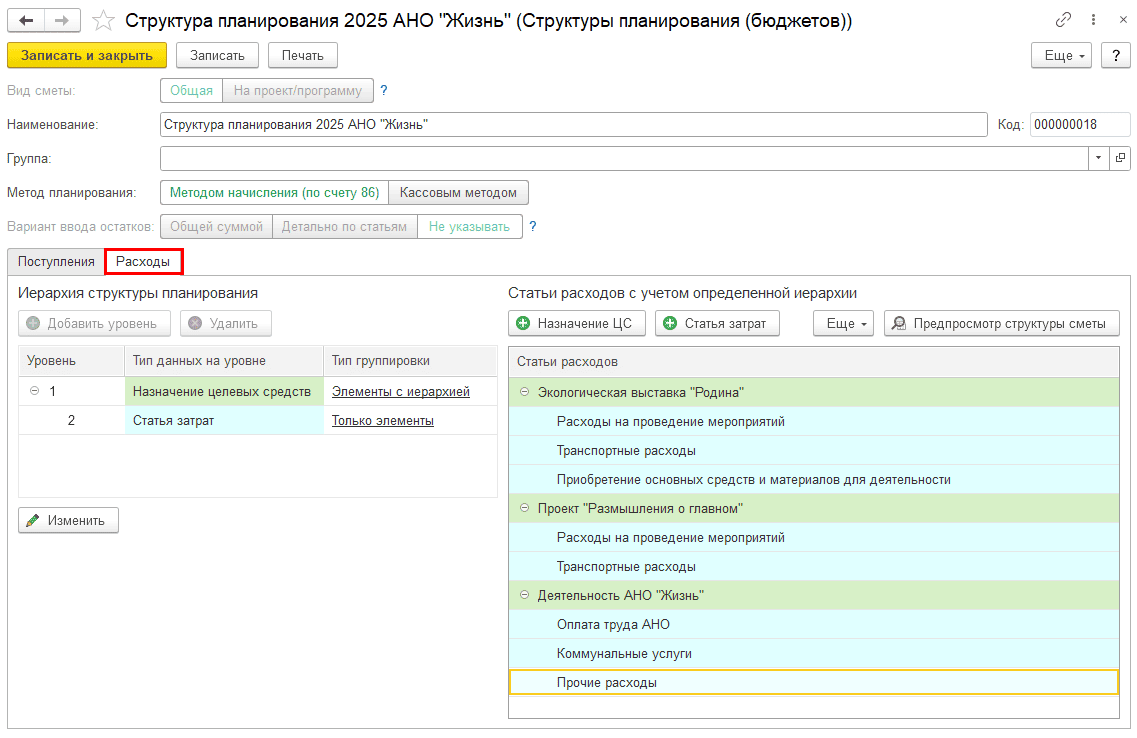
Task: Switch to the Поступления tab
Action: click(x=56, y=261)
